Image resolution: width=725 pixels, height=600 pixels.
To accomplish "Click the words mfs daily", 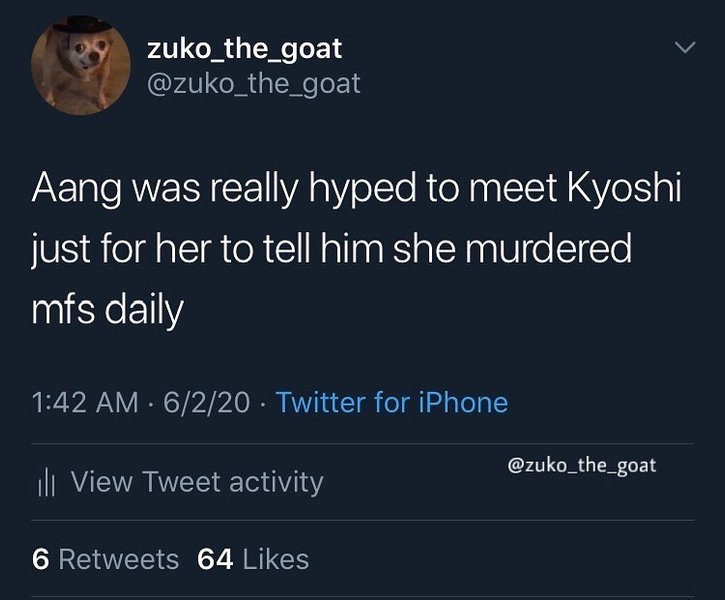I will pos(108,310).
